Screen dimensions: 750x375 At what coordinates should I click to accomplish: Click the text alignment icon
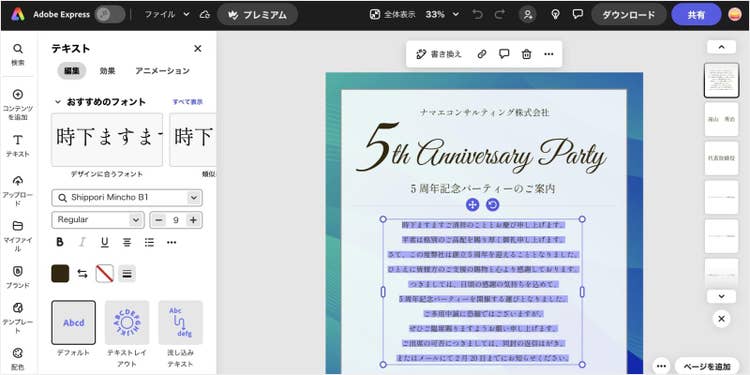[127, 243]
